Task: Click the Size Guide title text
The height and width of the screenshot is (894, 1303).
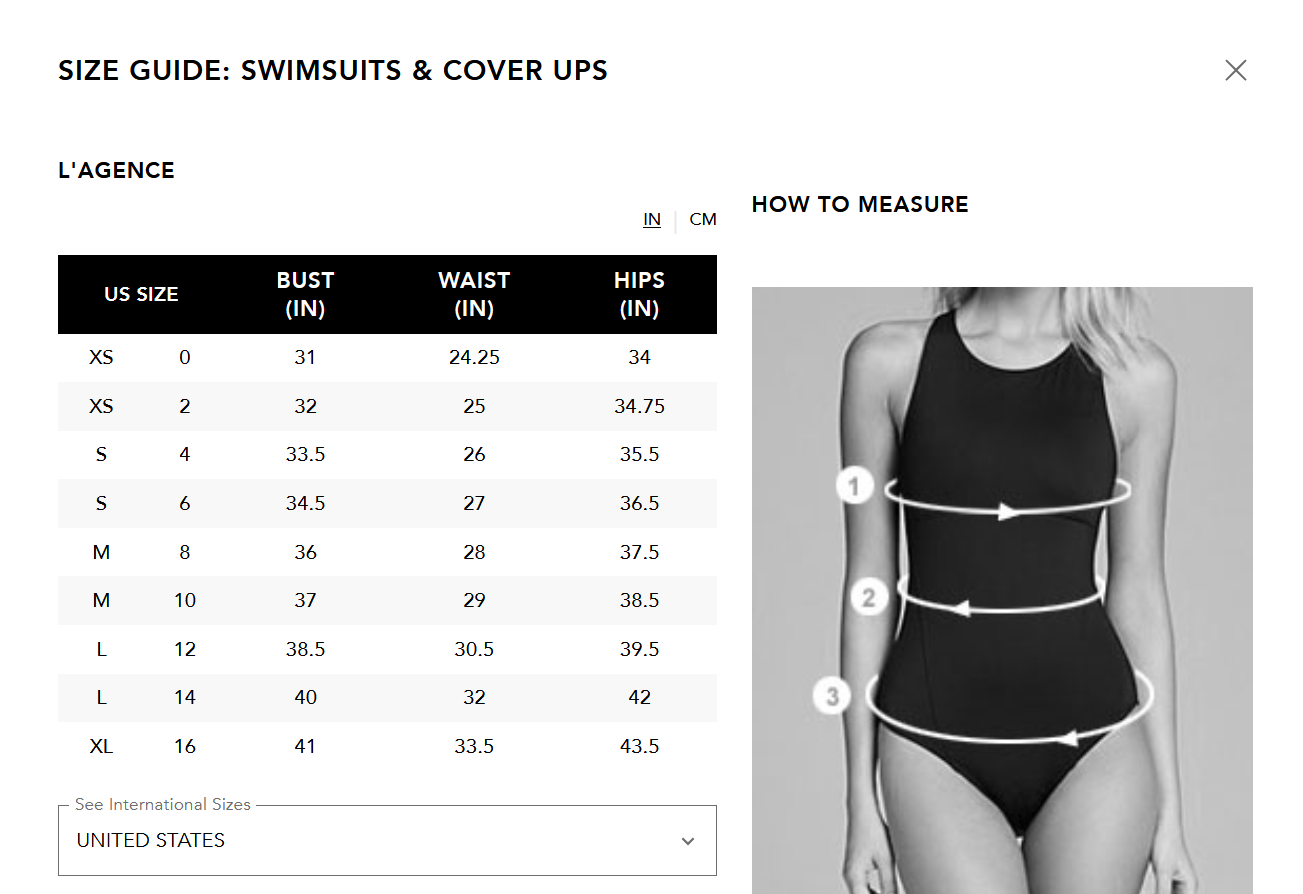Action: click(x=333, y=70)
